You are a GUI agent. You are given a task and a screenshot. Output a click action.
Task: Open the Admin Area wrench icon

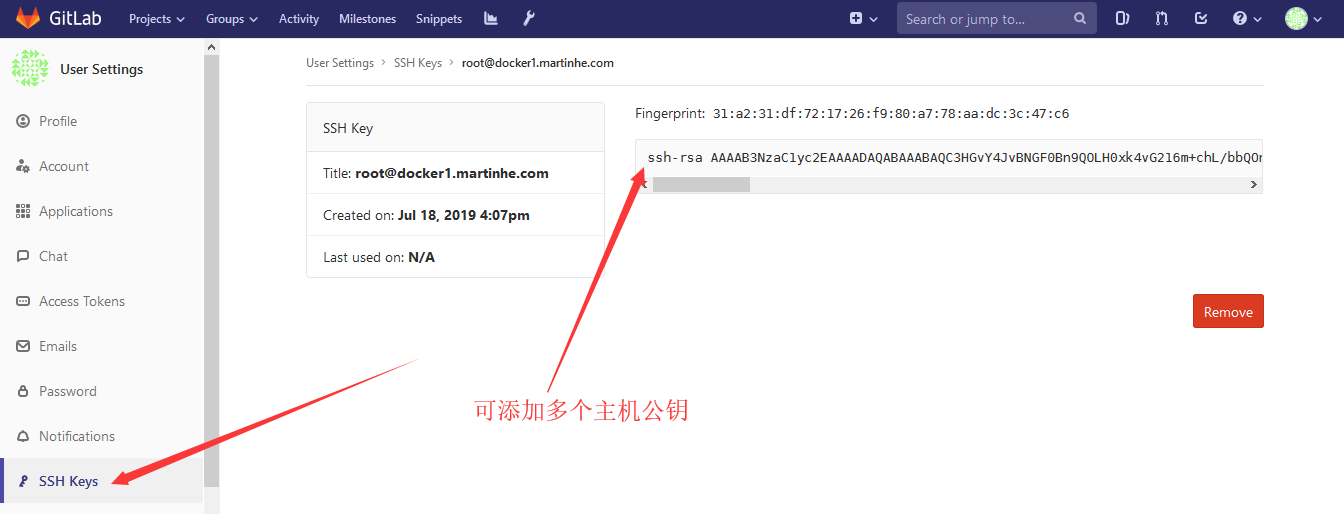click(529, 18)
